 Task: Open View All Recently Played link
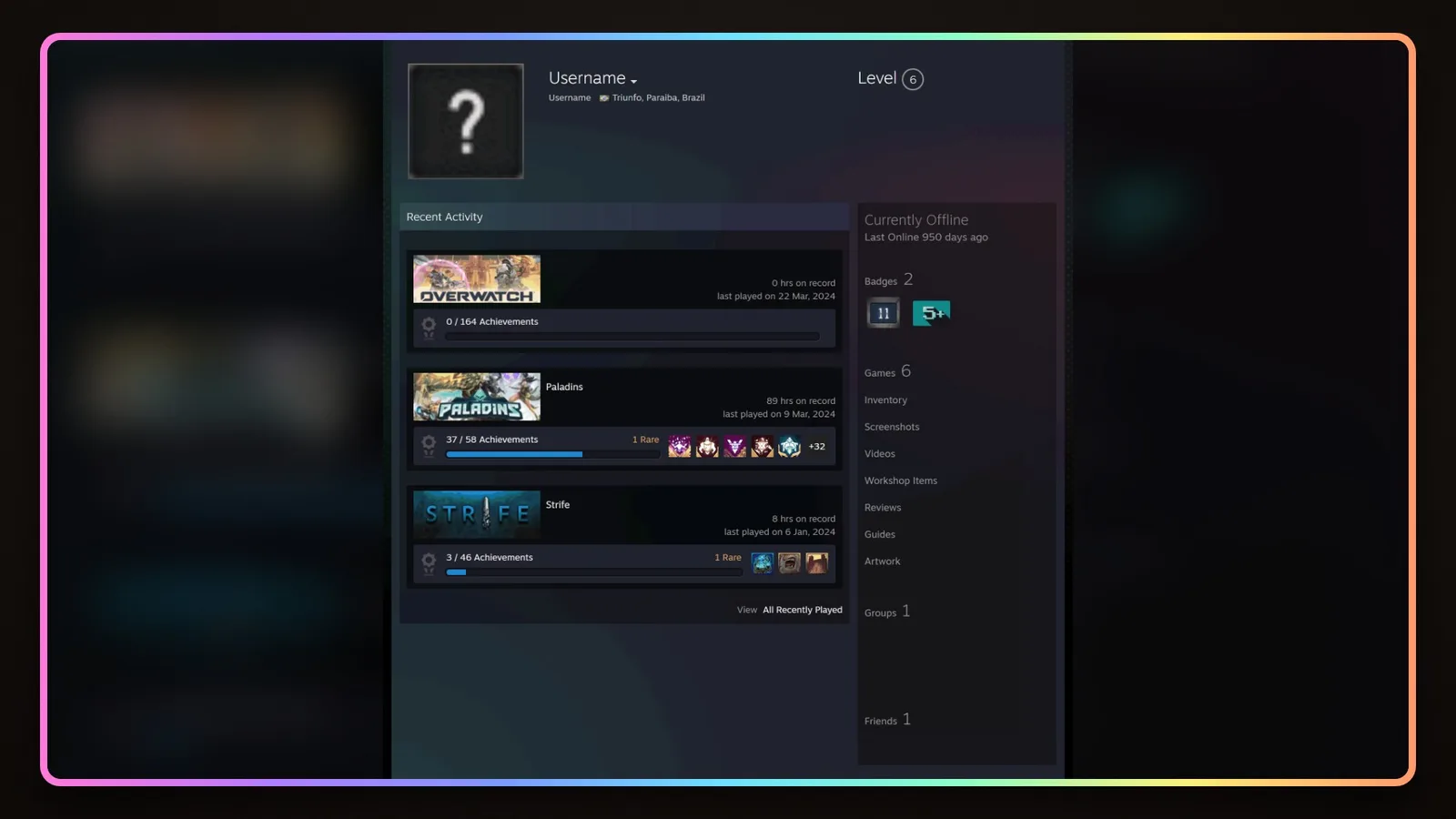790,610
